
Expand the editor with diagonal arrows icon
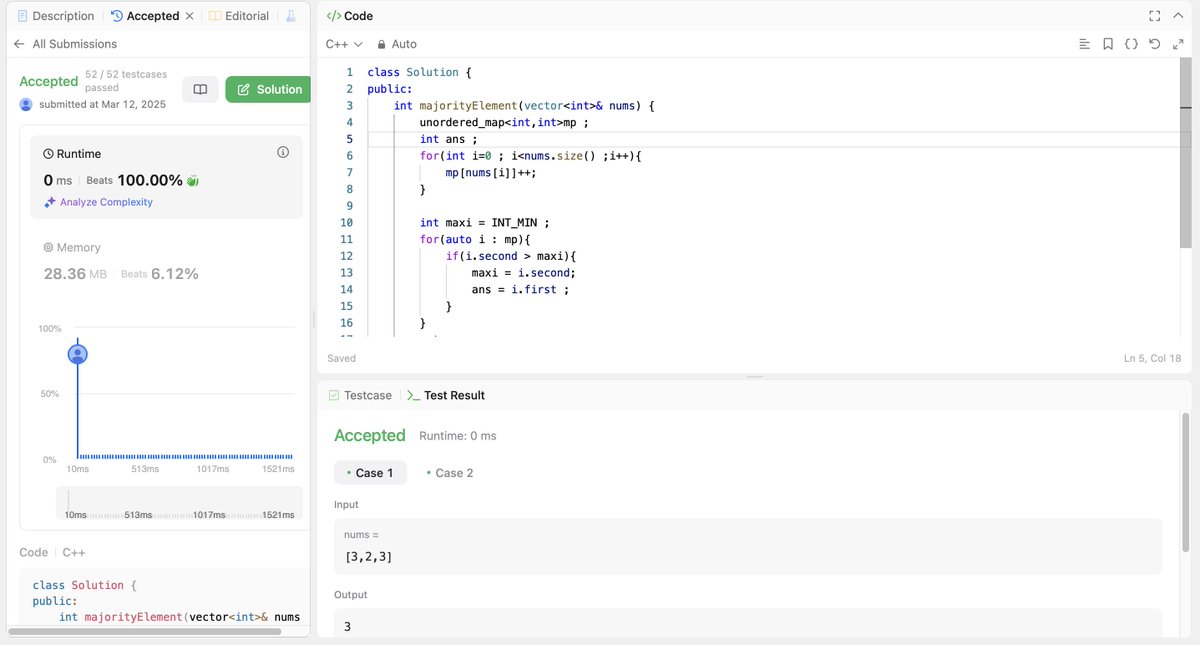coord(1177,44)
